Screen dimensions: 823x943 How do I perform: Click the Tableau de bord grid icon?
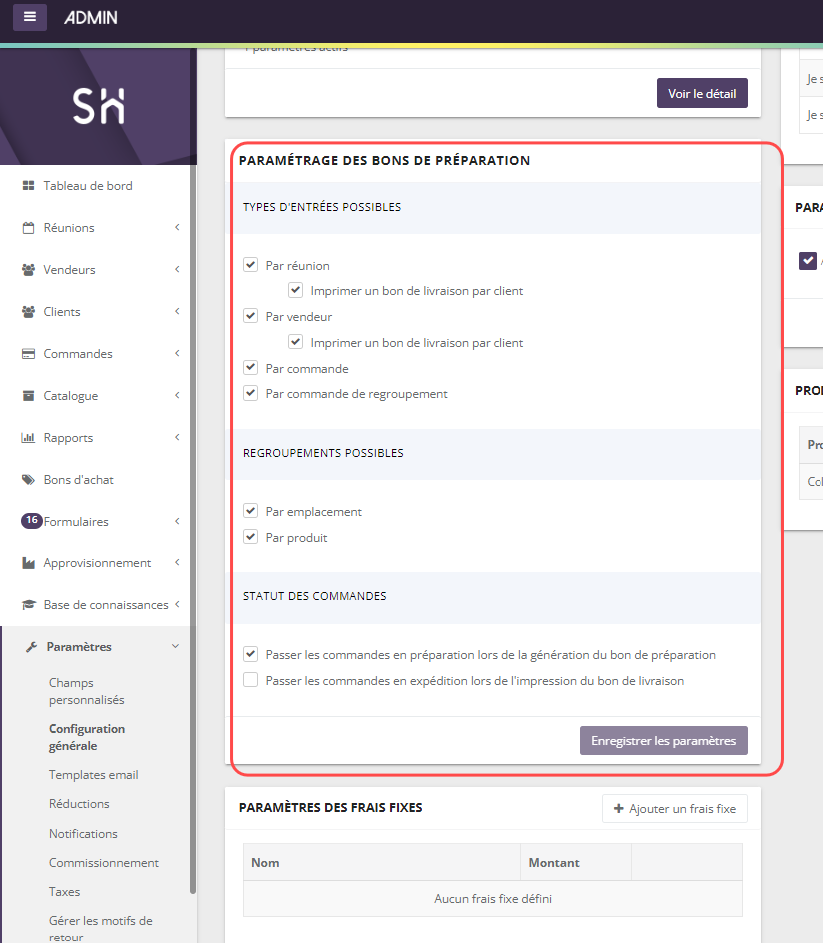[28, 186]
